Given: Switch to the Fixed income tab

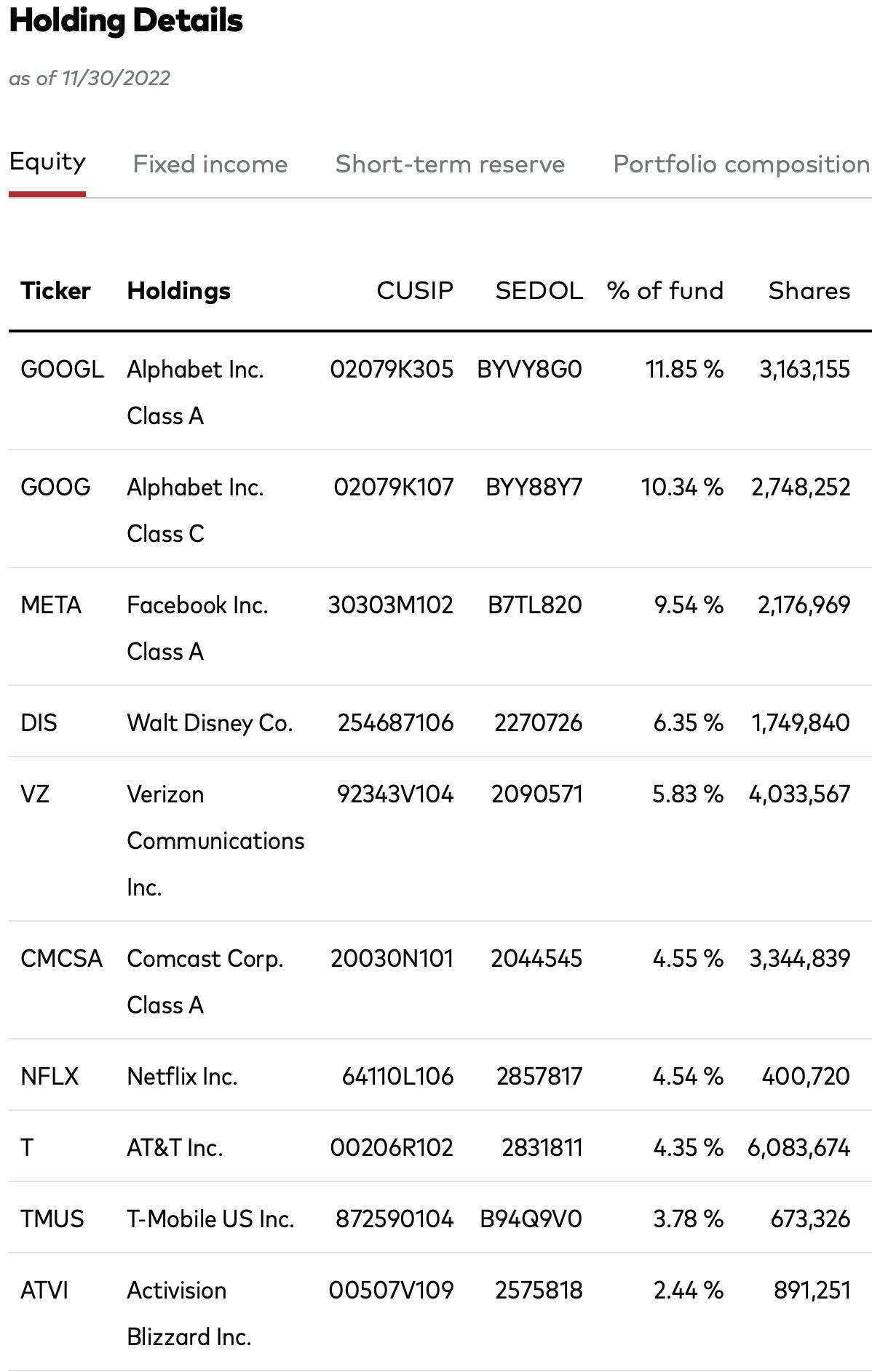Looking at the screenshot, I should click(x=210, y=164).
